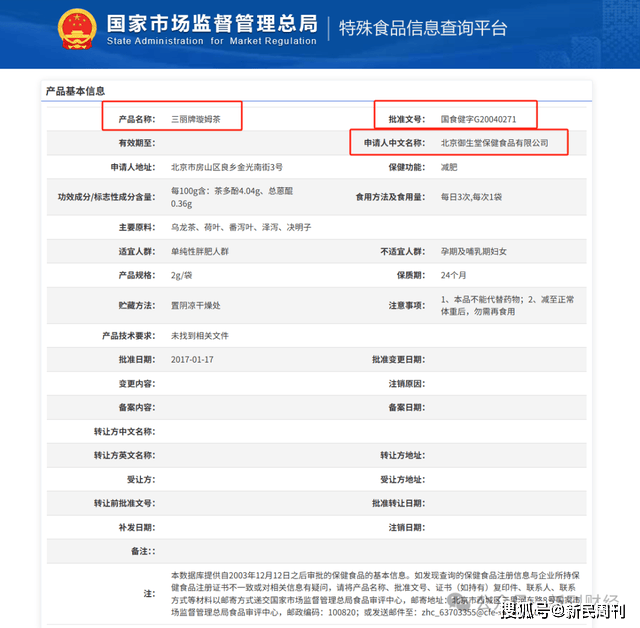
Task: Click the 国家市场监督管理总局 header title
Action: [x=212, y=24]
